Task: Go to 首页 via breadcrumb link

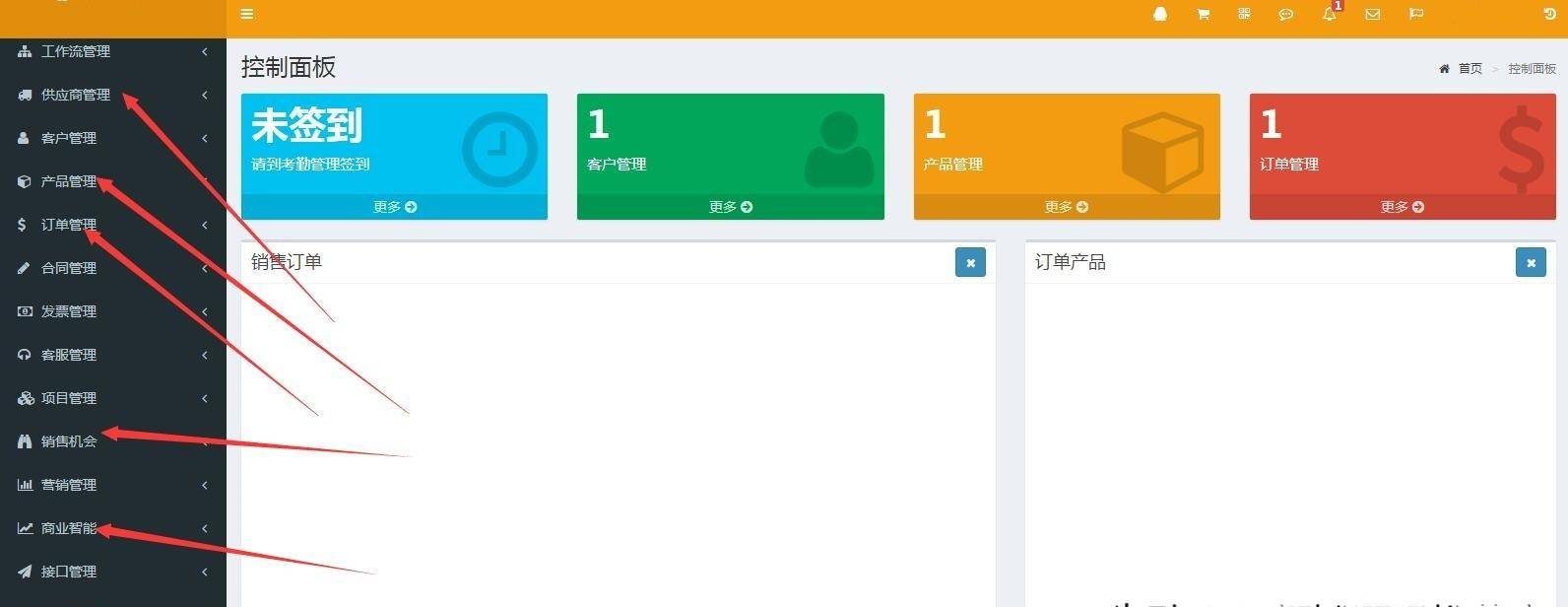Action: pos(1470,69)
